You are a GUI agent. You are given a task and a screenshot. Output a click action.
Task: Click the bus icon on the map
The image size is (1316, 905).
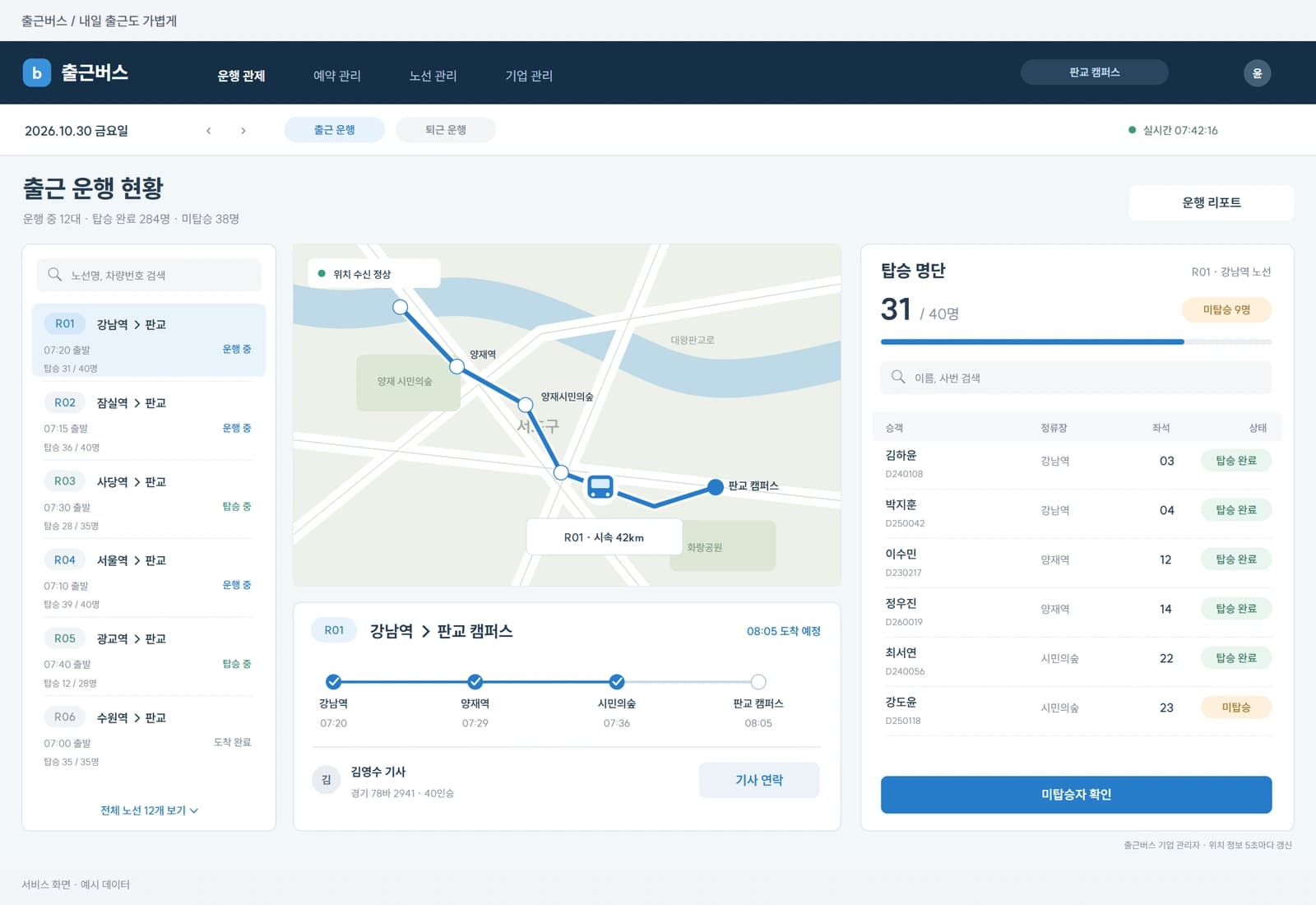tap(600, 487)
